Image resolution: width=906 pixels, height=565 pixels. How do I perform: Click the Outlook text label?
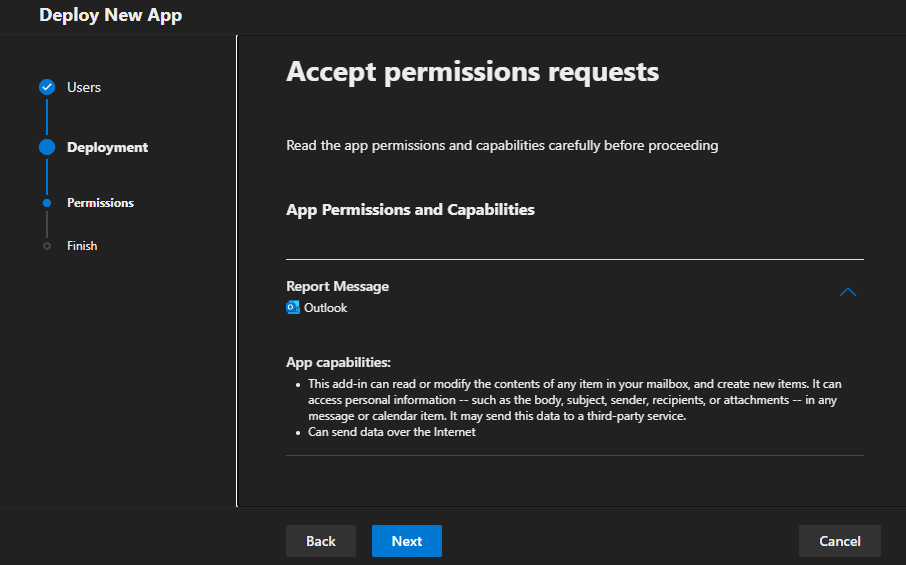coord(325,308)
